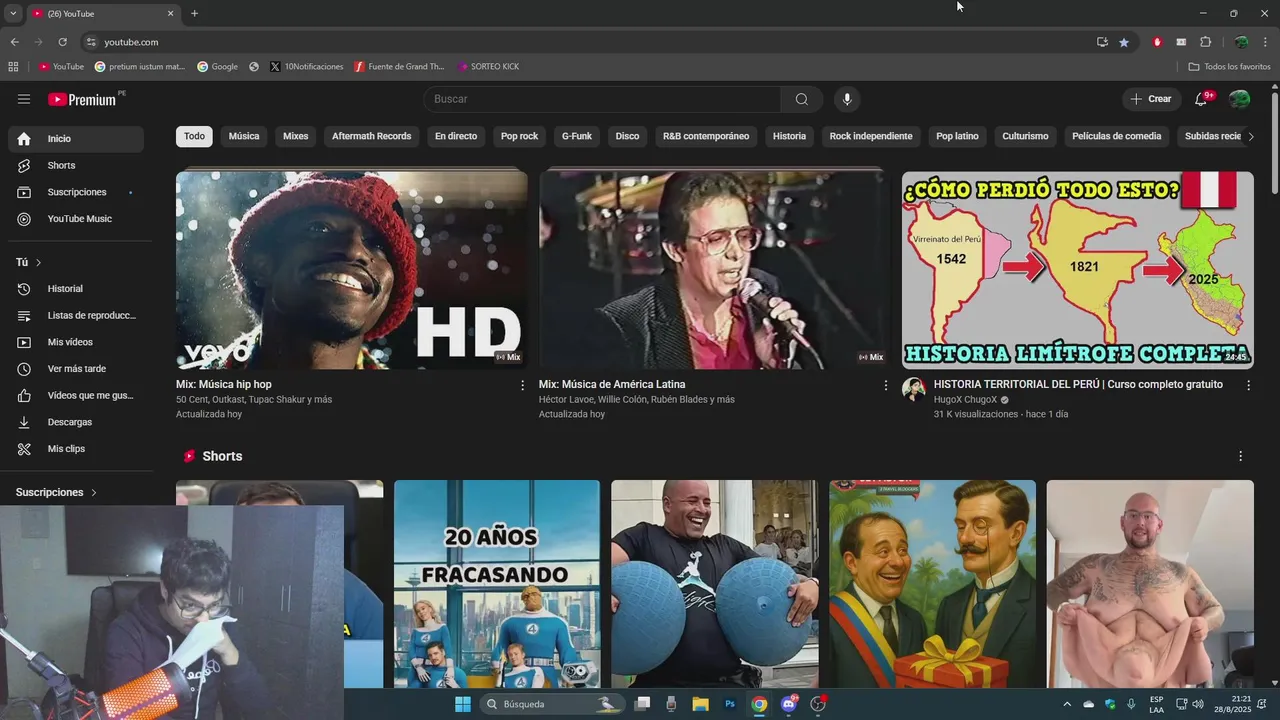Open File Explorer from the taskbar
Image resolution: width=1280 pixels, height=720 pixels.
(700, 704)
